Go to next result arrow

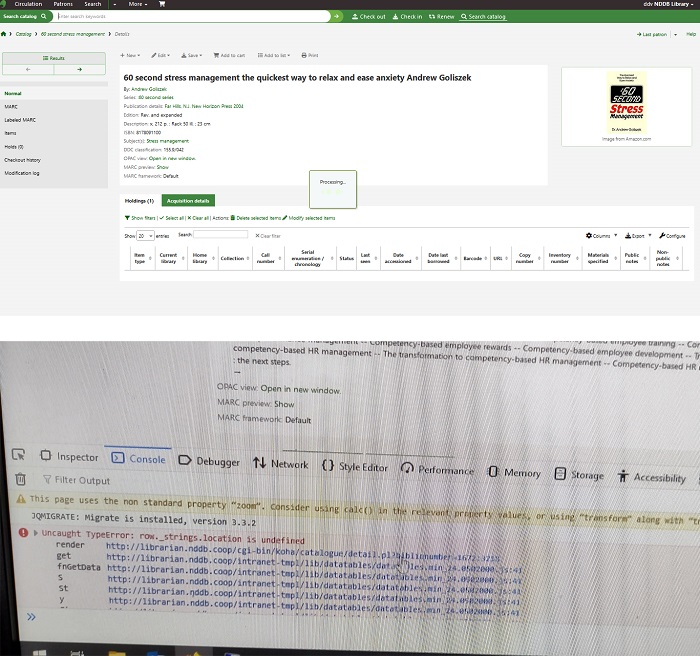[x=79, y=70]
